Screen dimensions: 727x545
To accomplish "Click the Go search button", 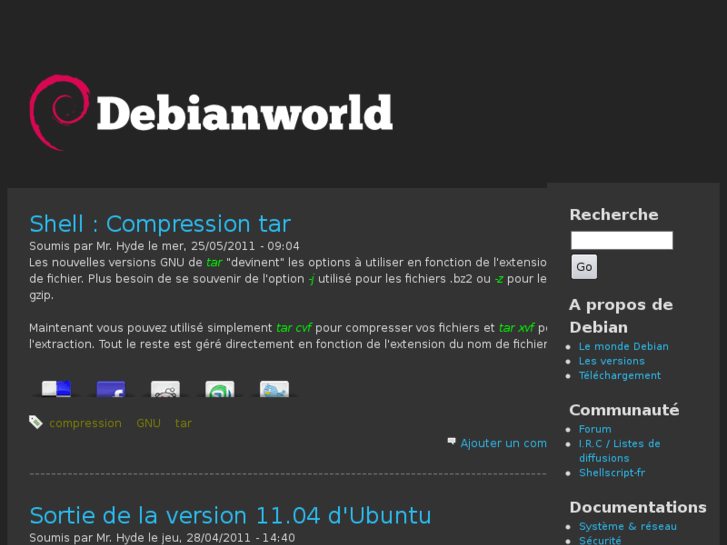I will click(584, 267).
